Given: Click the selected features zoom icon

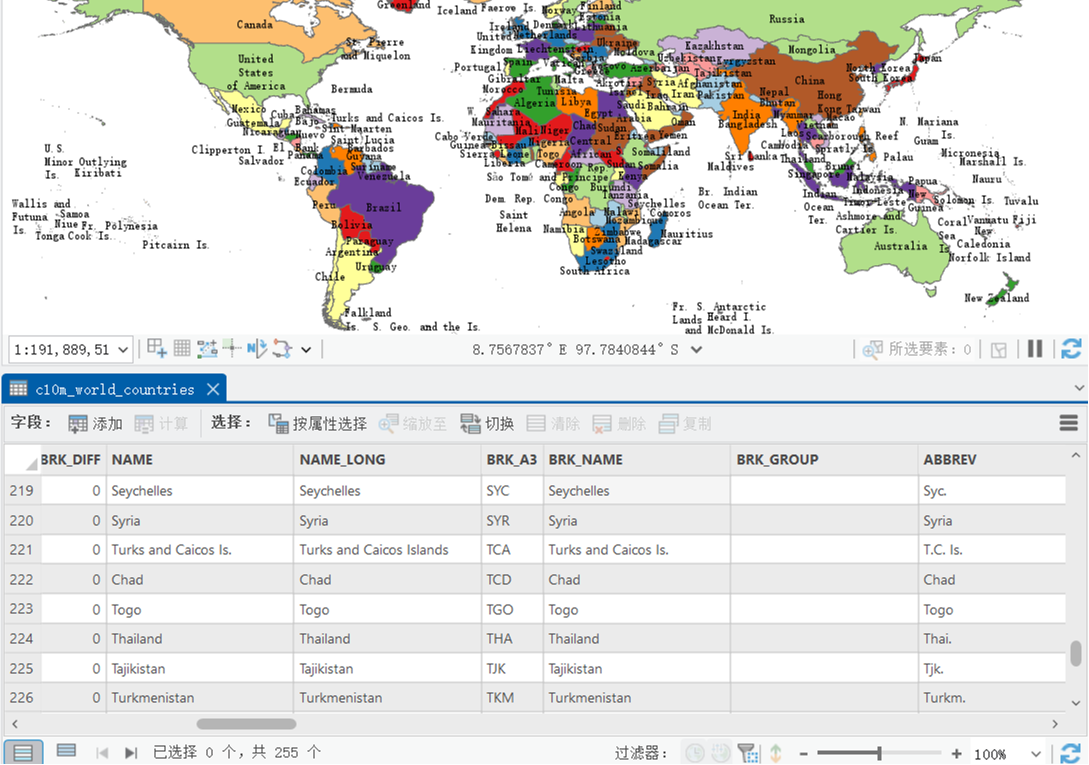Looking at the screenshot, I should [x=872, y=349].
